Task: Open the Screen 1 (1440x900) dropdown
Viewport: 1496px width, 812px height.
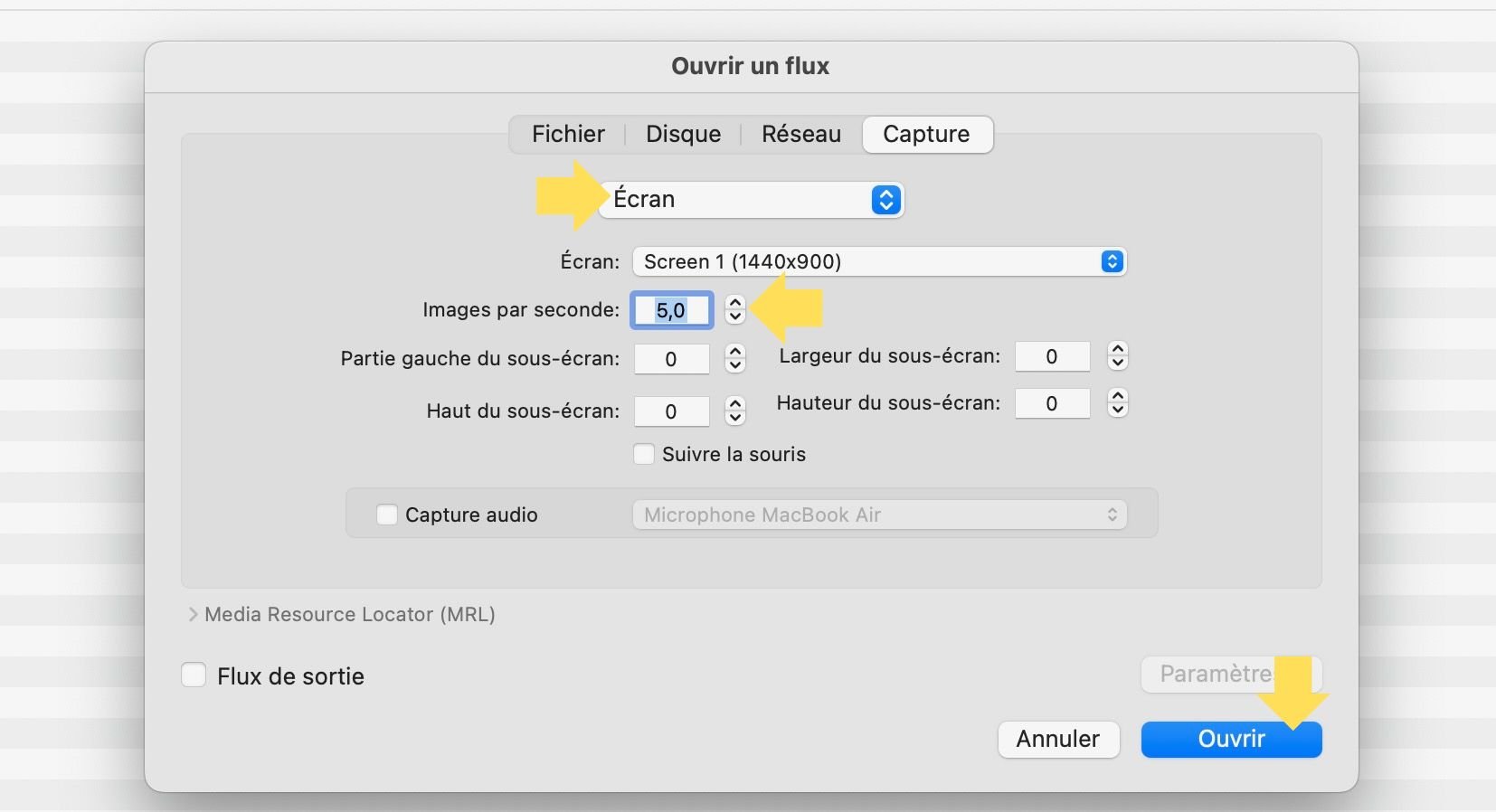Action: point(879,262)
